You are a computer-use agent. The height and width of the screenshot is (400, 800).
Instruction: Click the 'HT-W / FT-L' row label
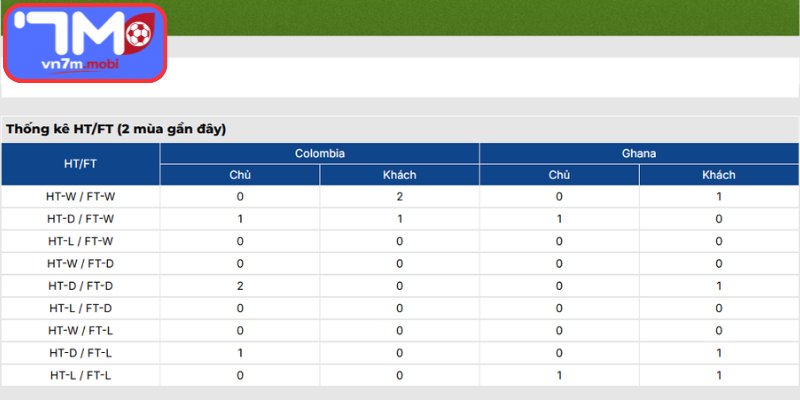click(x=81, y=331)
